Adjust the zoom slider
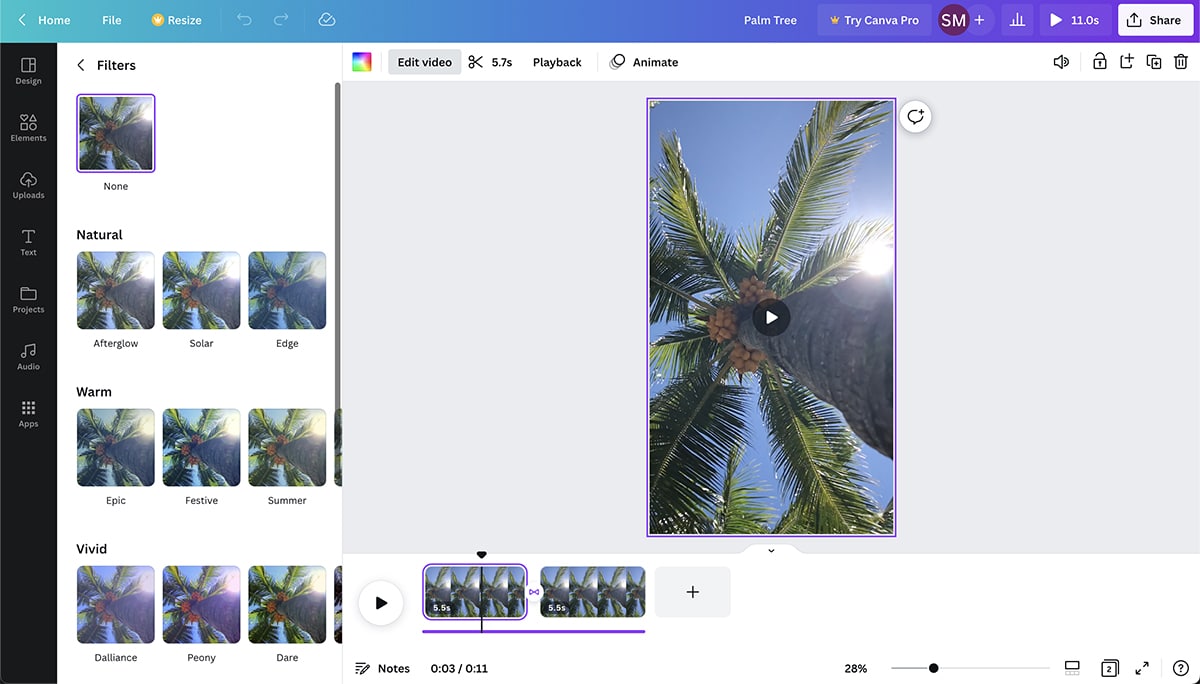This screenshot has width=1200, height=684. pyautogui.click(x=932, y=667)
